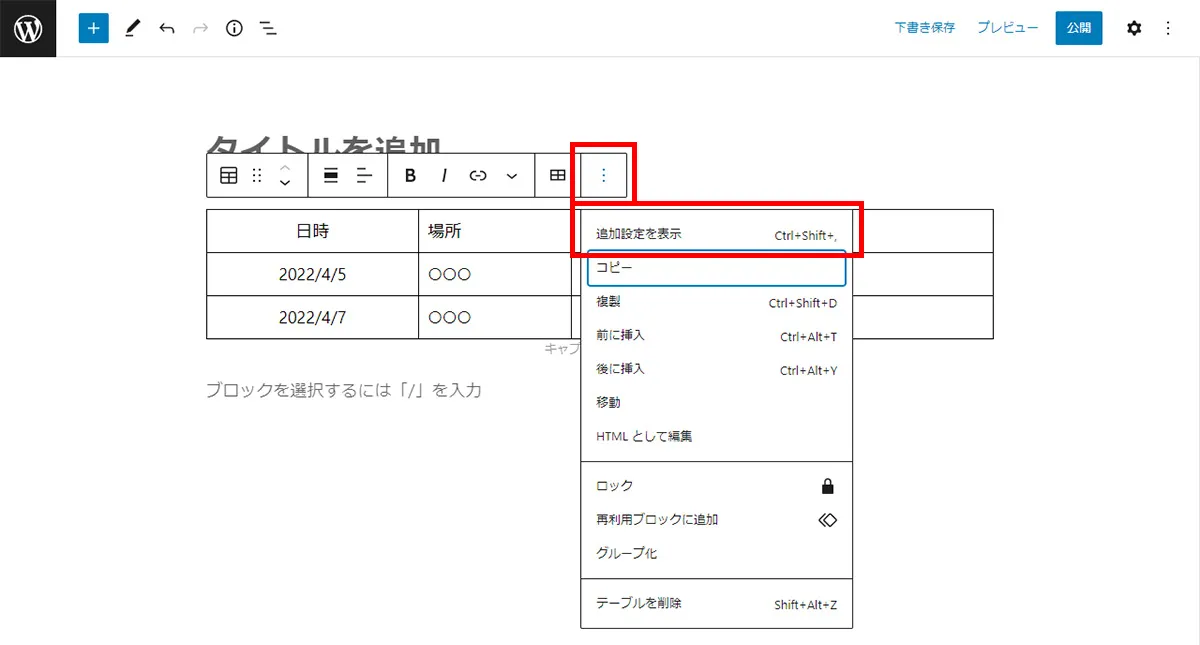Open the block inserter with the plus icon
This screenshot has height=645, width=1200.
[93, 28]
